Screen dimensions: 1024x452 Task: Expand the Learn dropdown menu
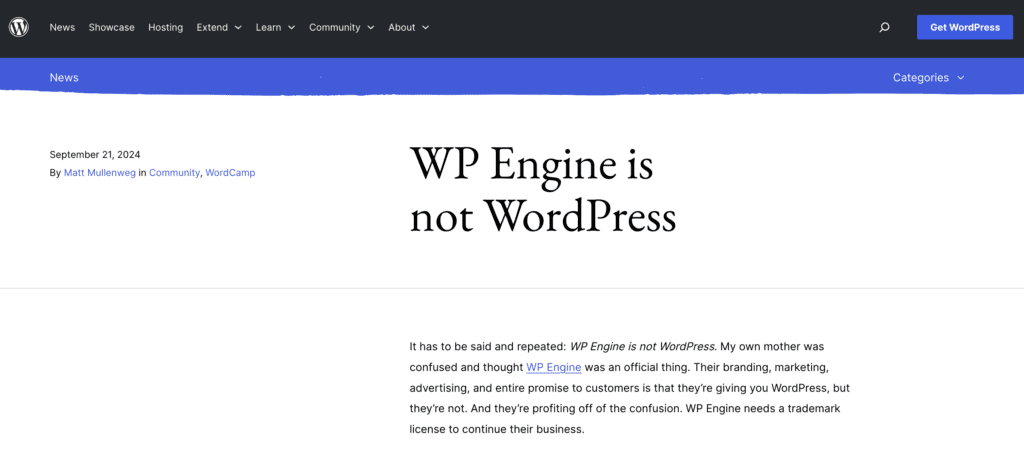click(x=276, y=27)
